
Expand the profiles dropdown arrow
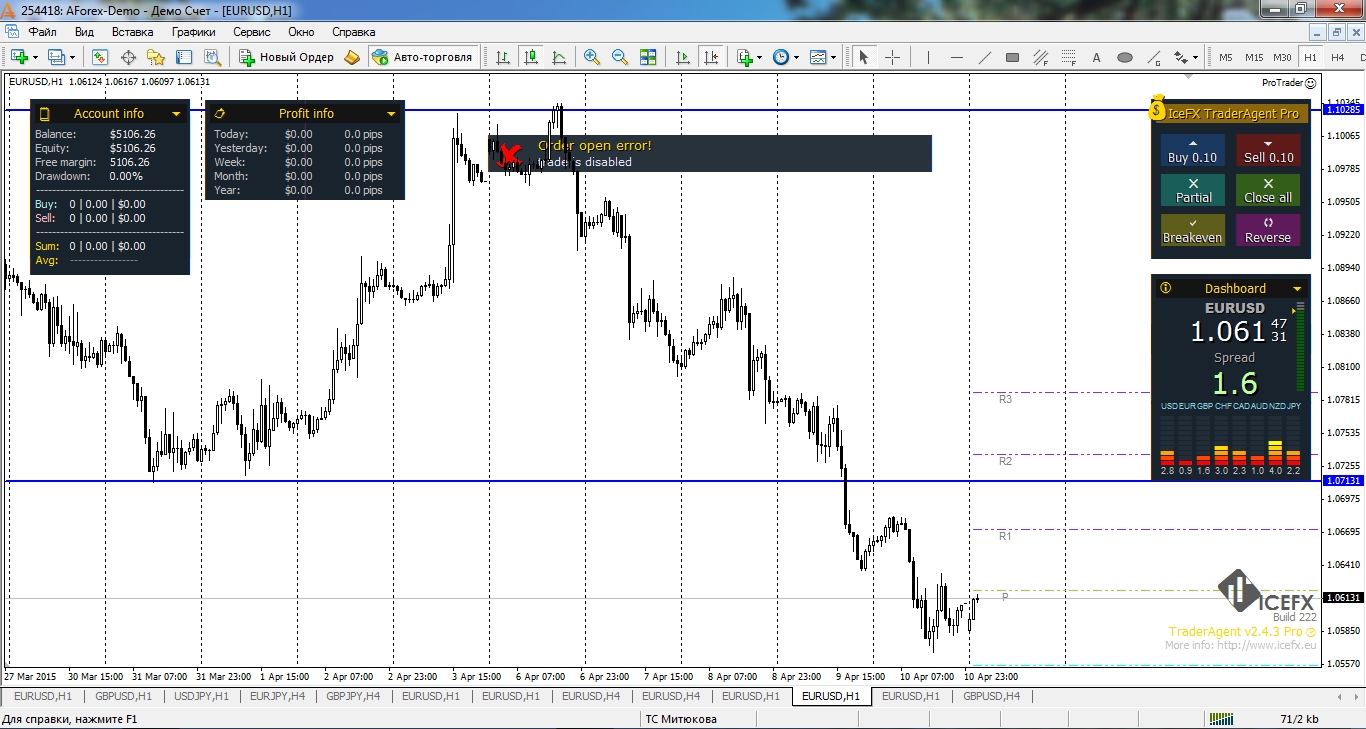click(x=72, y=57)
